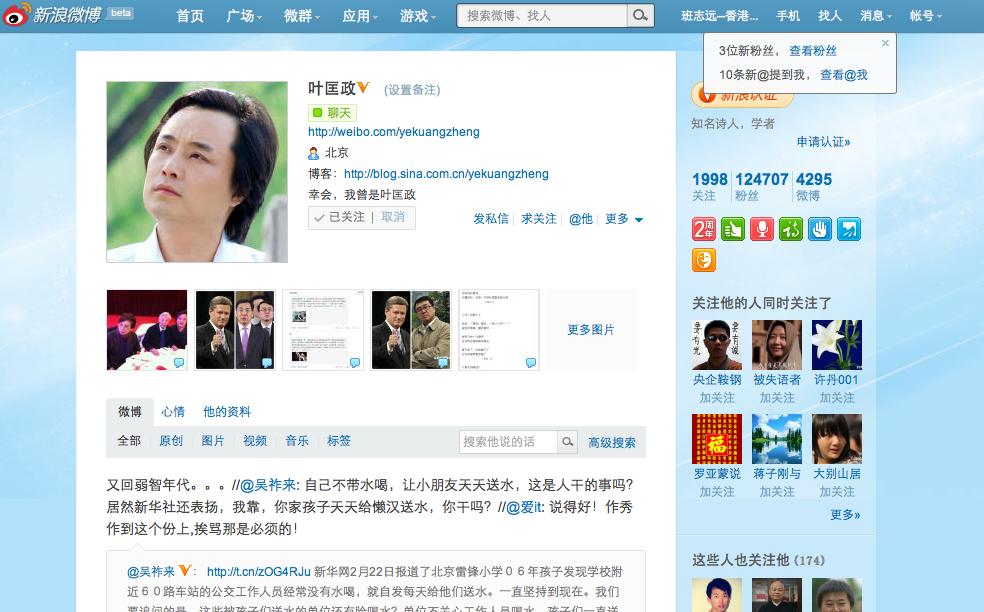Click 取消 to unfollow 叶匡政

[393, 217]
